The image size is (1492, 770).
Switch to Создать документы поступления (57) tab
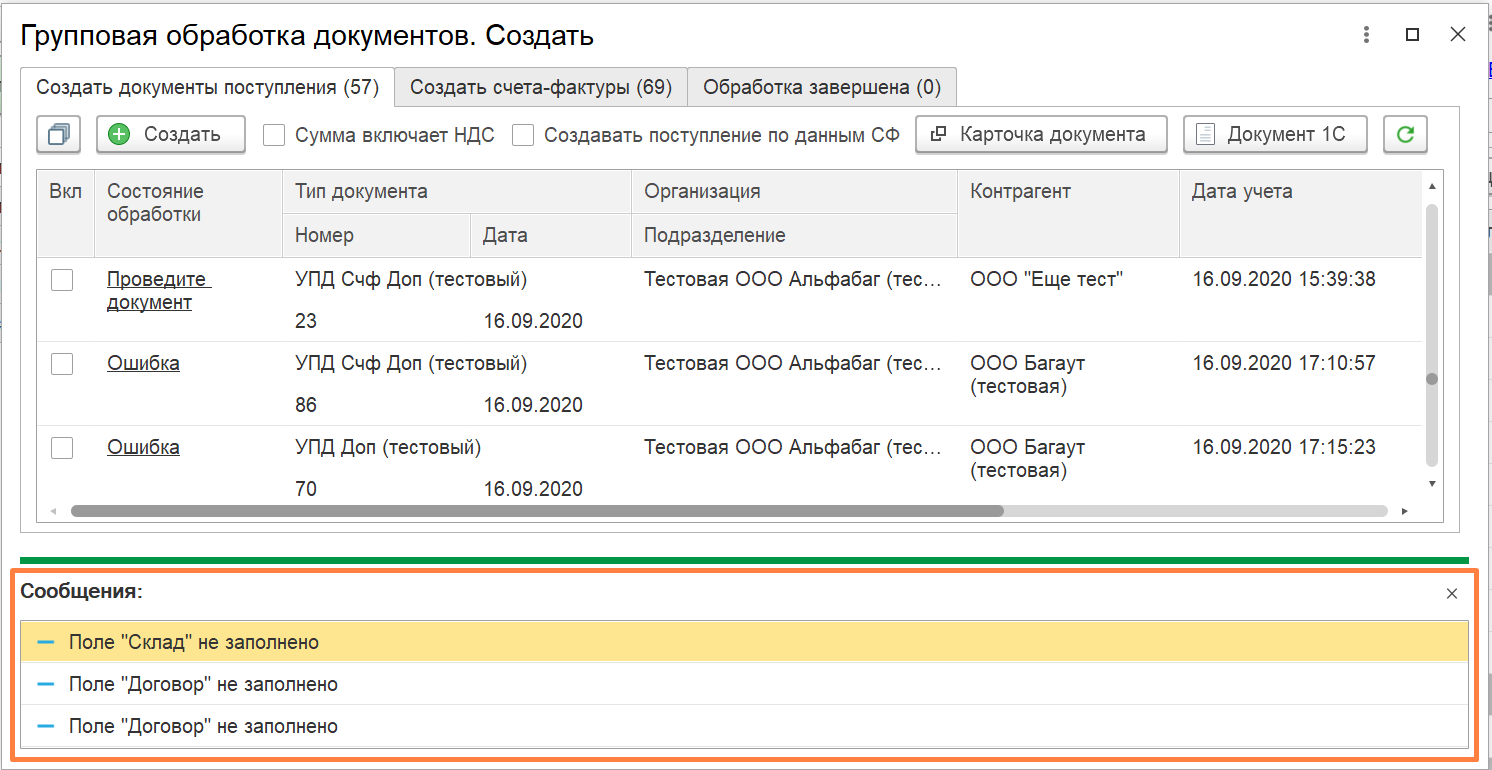coord(208,87)
